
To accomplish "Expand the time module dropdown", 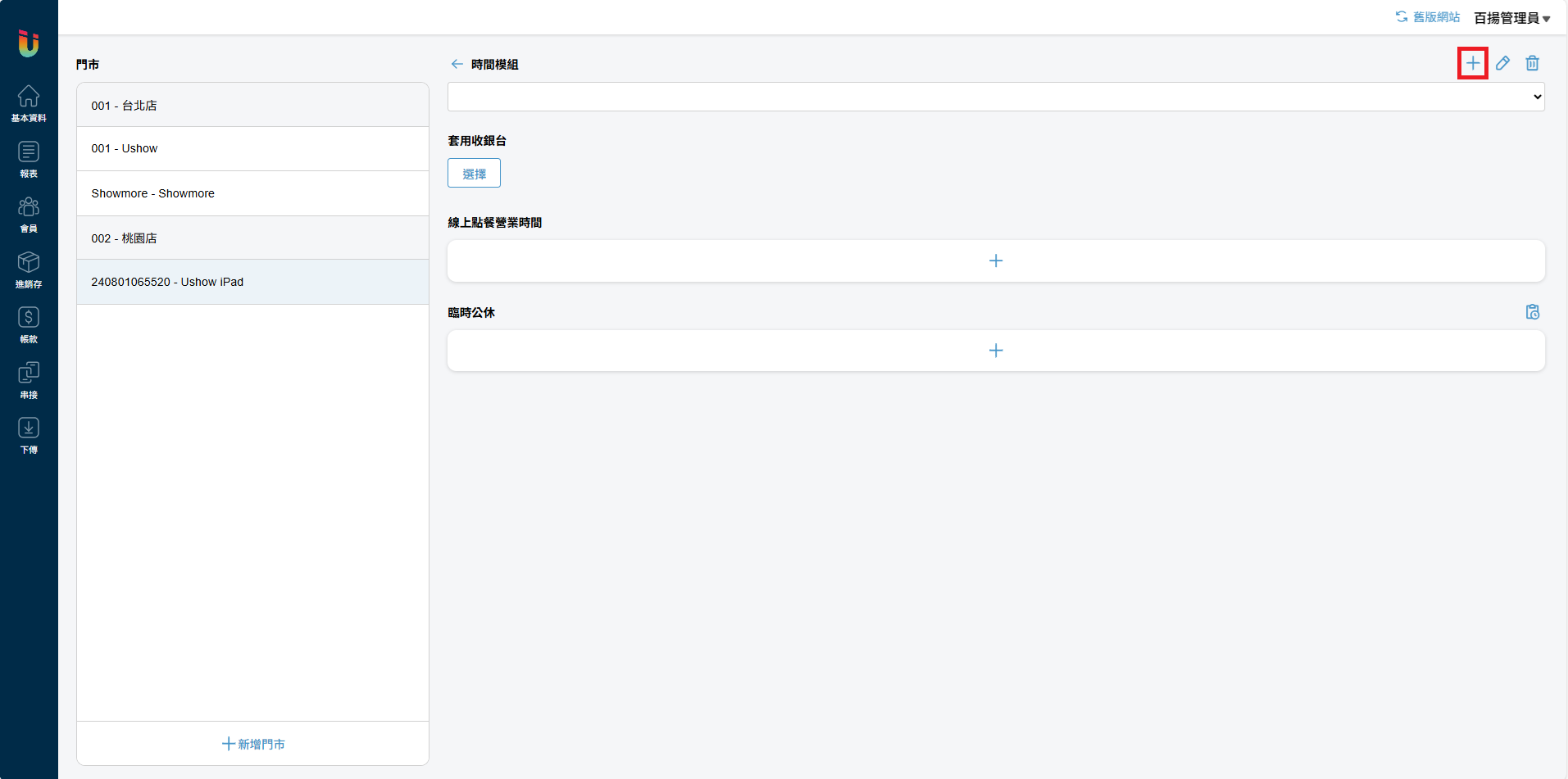I will (x=995, y=97).
